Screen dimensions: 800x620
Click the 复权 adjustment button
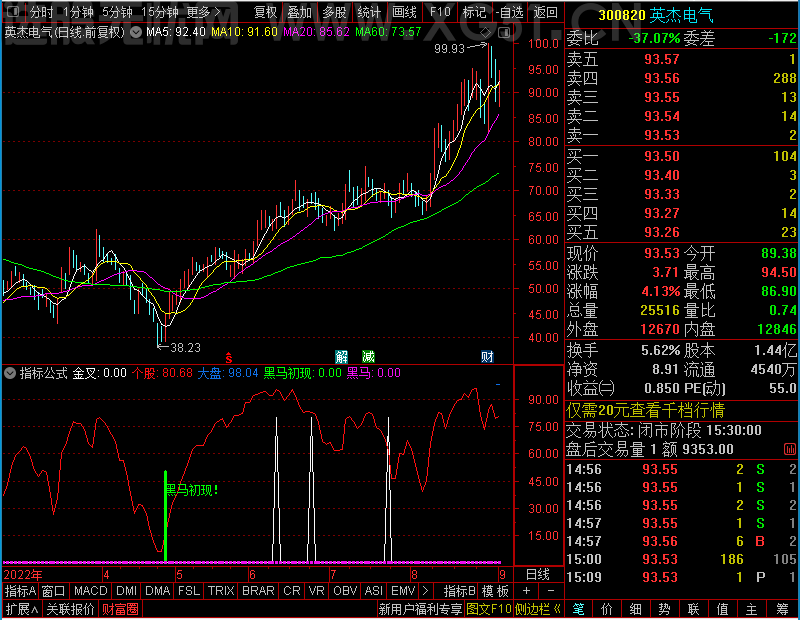pos(265,12)
